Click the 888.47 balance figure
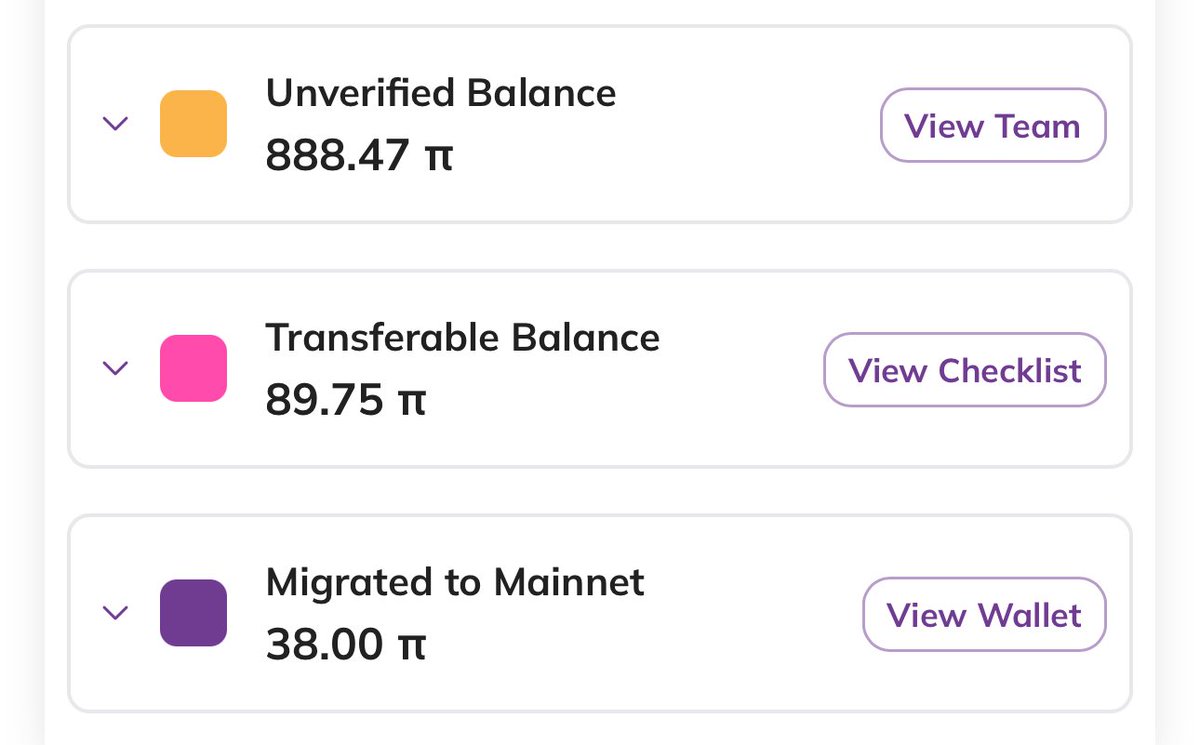This screenshot has height=745, width=1200. click(338, 155)
